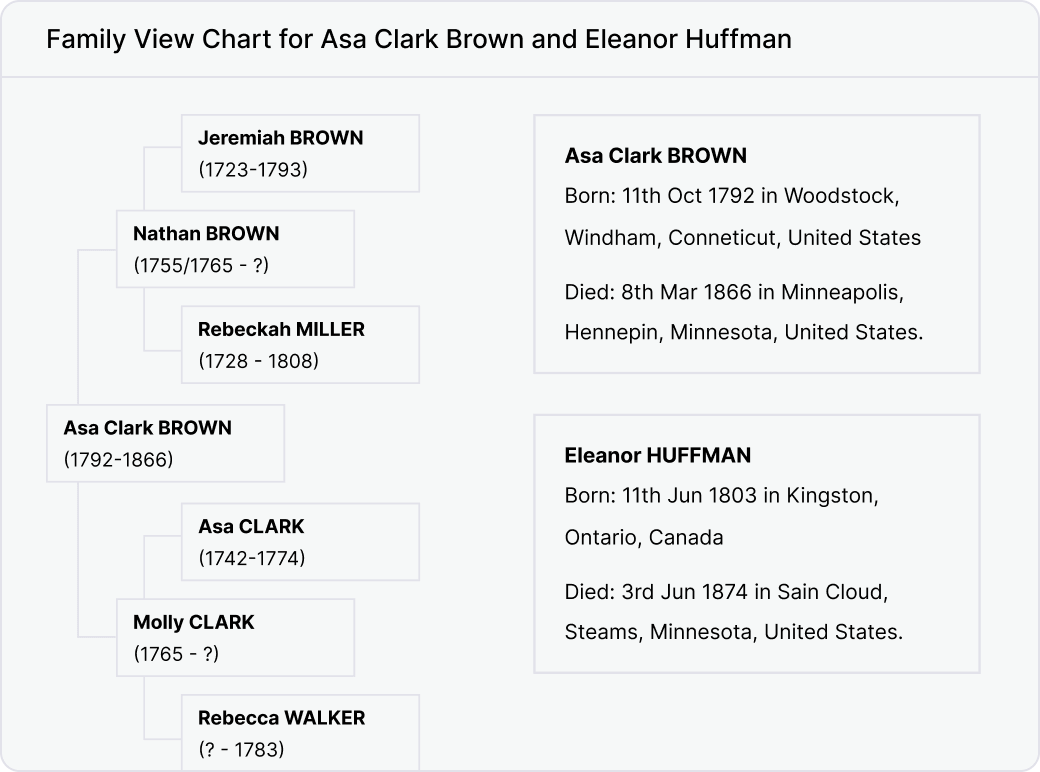Click the Family View Chart title
Viewport: 1040px width, 772px height.
pyautogui.click(x=419, y=39)
